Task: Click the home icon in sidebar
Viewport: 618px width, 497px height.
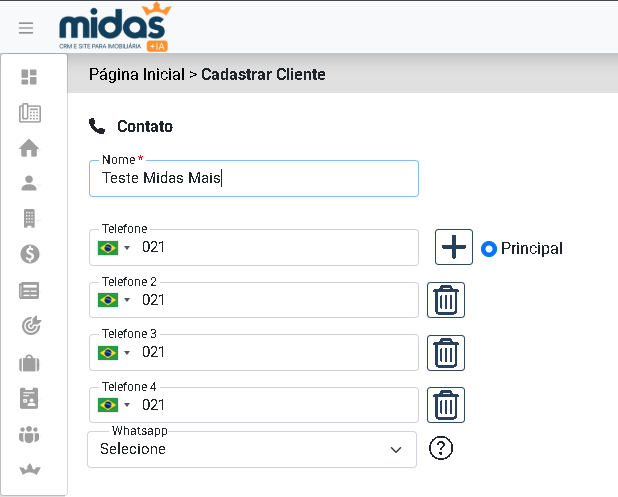Action: point(29,148)
